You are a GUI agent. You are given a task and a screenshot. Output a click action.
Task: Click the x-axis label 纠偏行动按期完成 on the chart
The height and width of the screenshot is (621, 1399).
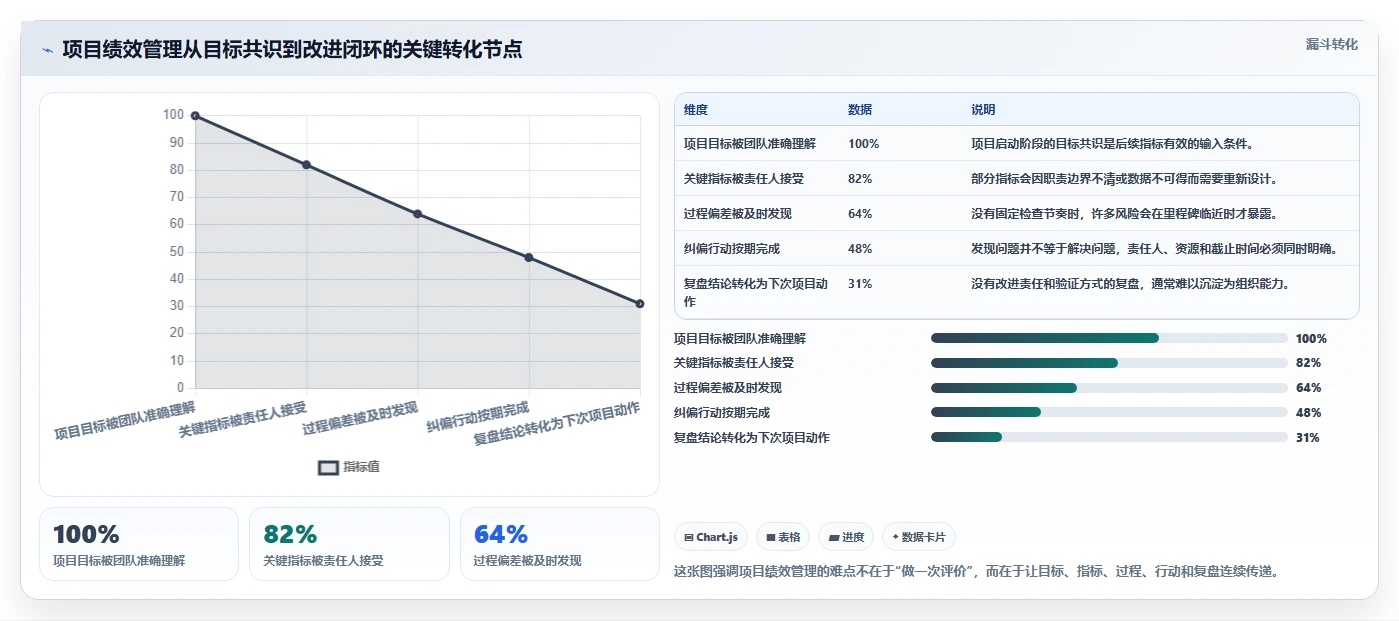tap(478, 417)
